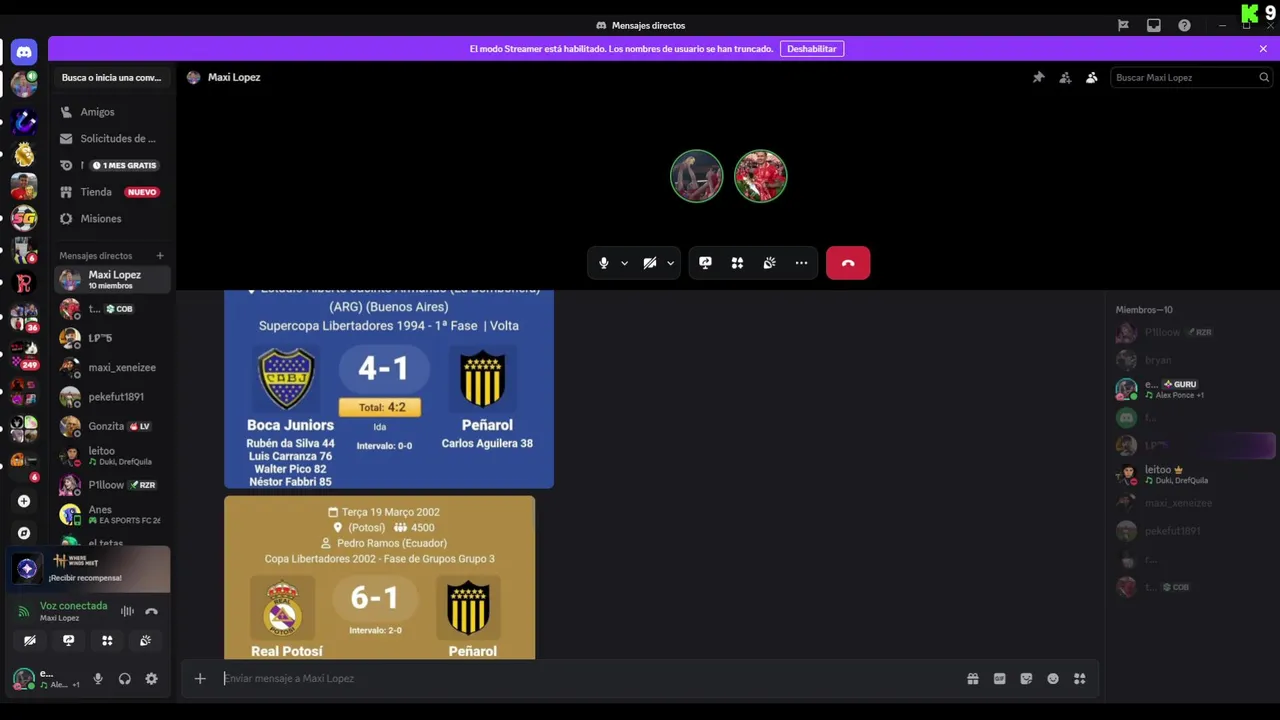Toggle camera in voice panel

pos(30,640)
